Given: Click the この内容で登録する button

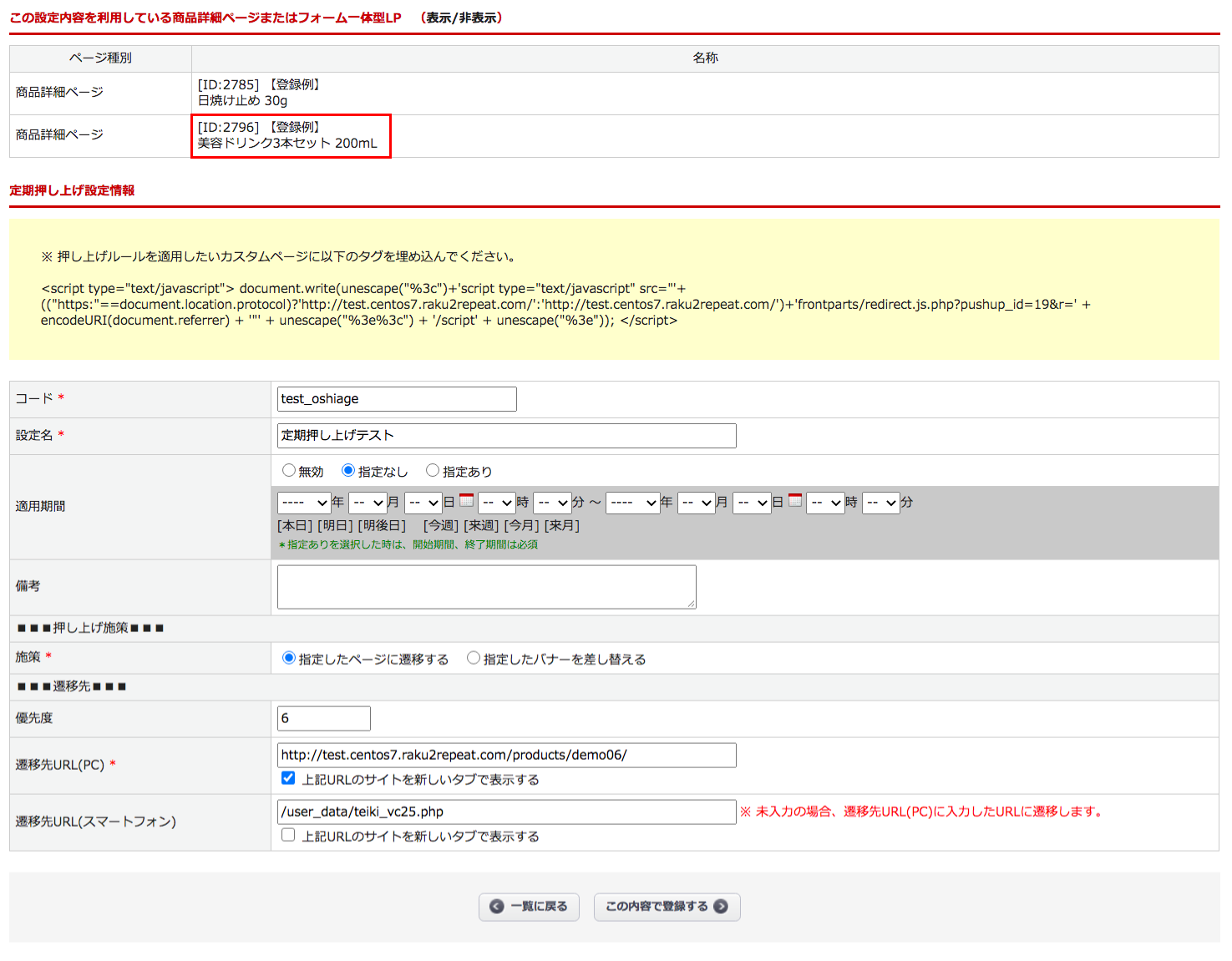Looking at the screenshot, I should [667, 907].
